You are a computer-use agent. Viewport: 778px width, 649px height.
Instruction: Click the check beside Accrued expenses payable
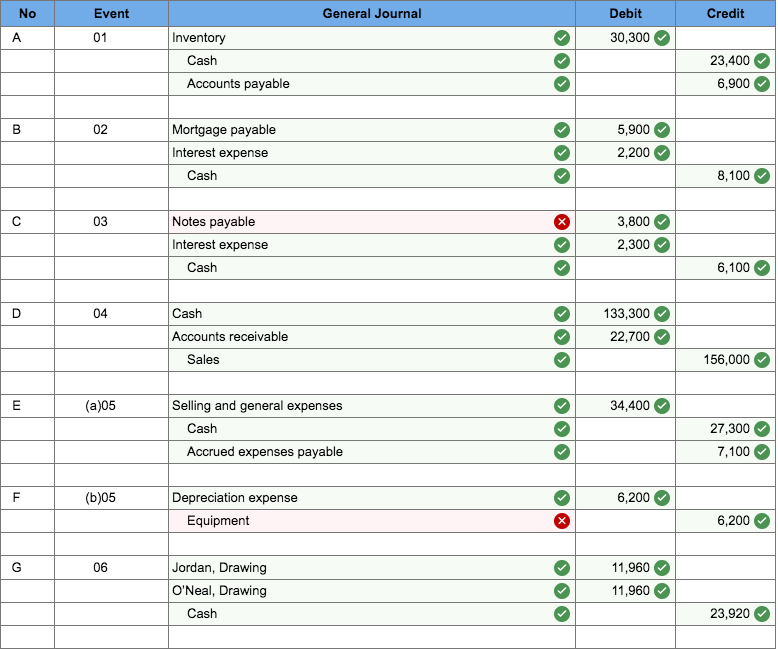point(562,452)
